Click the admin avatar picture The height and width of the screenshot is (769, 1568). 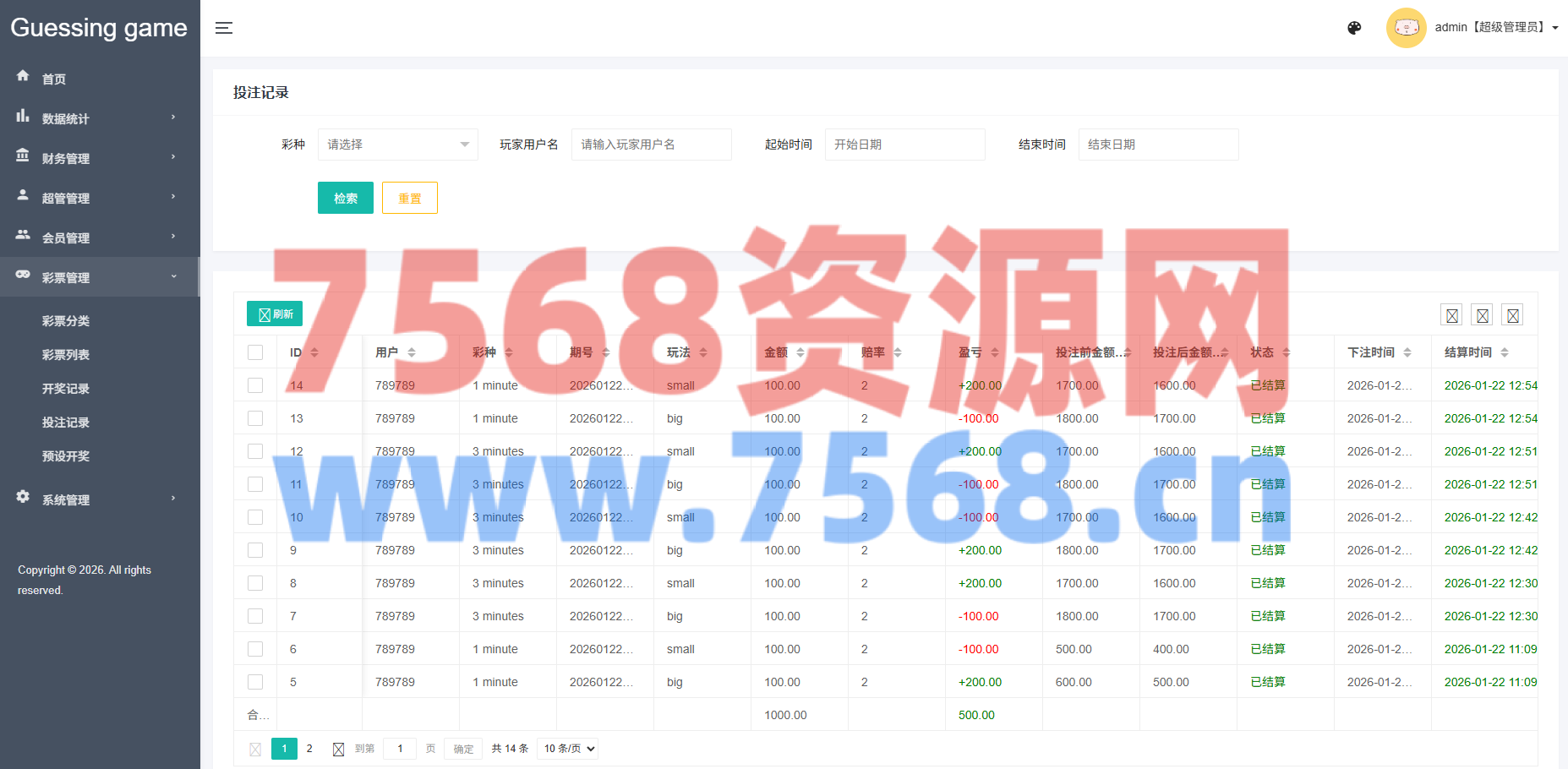click(1406, 28)
